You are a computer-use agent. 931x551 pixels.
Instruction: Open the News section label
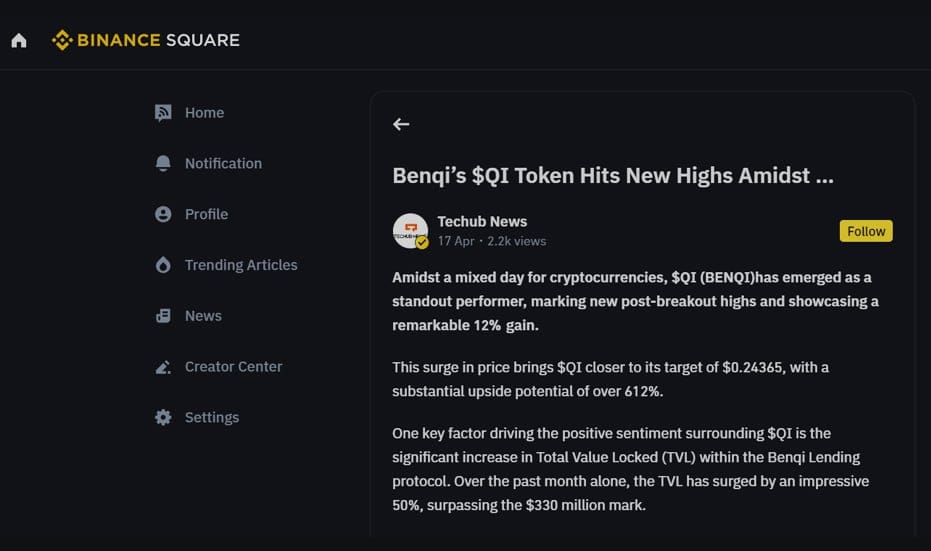tap(203, 316)
